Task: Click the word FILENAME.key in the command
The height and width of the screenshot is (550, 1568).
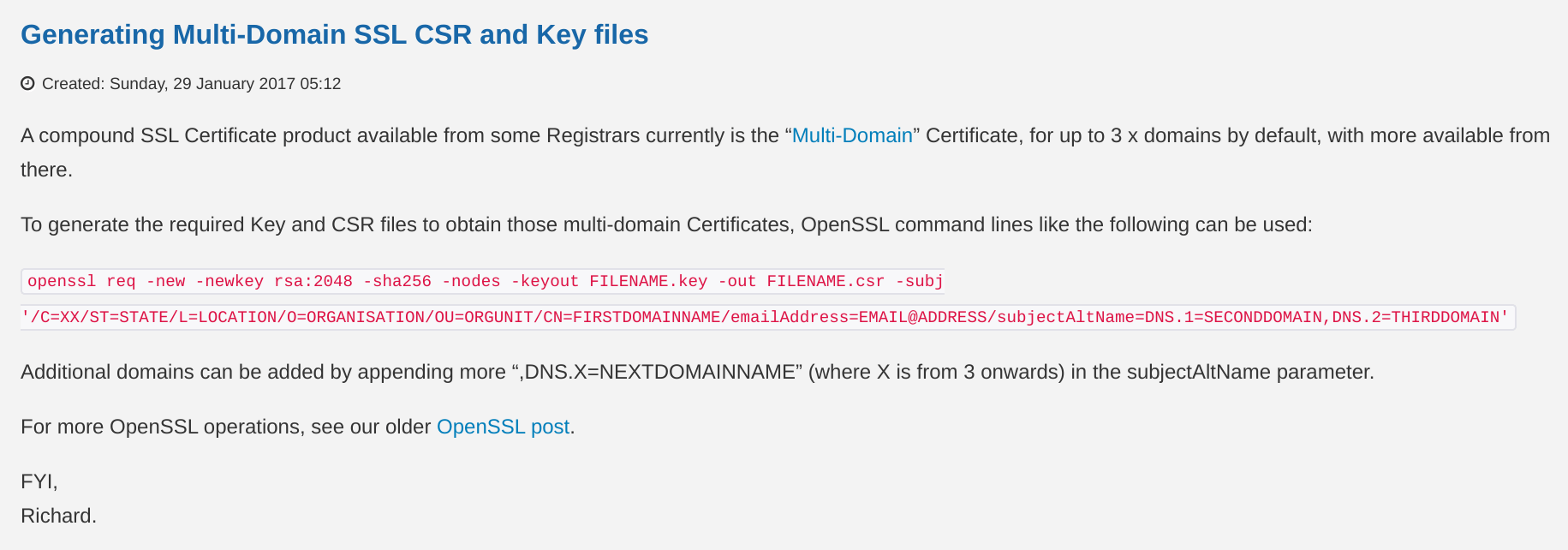Action: click(x=648, y=281)
